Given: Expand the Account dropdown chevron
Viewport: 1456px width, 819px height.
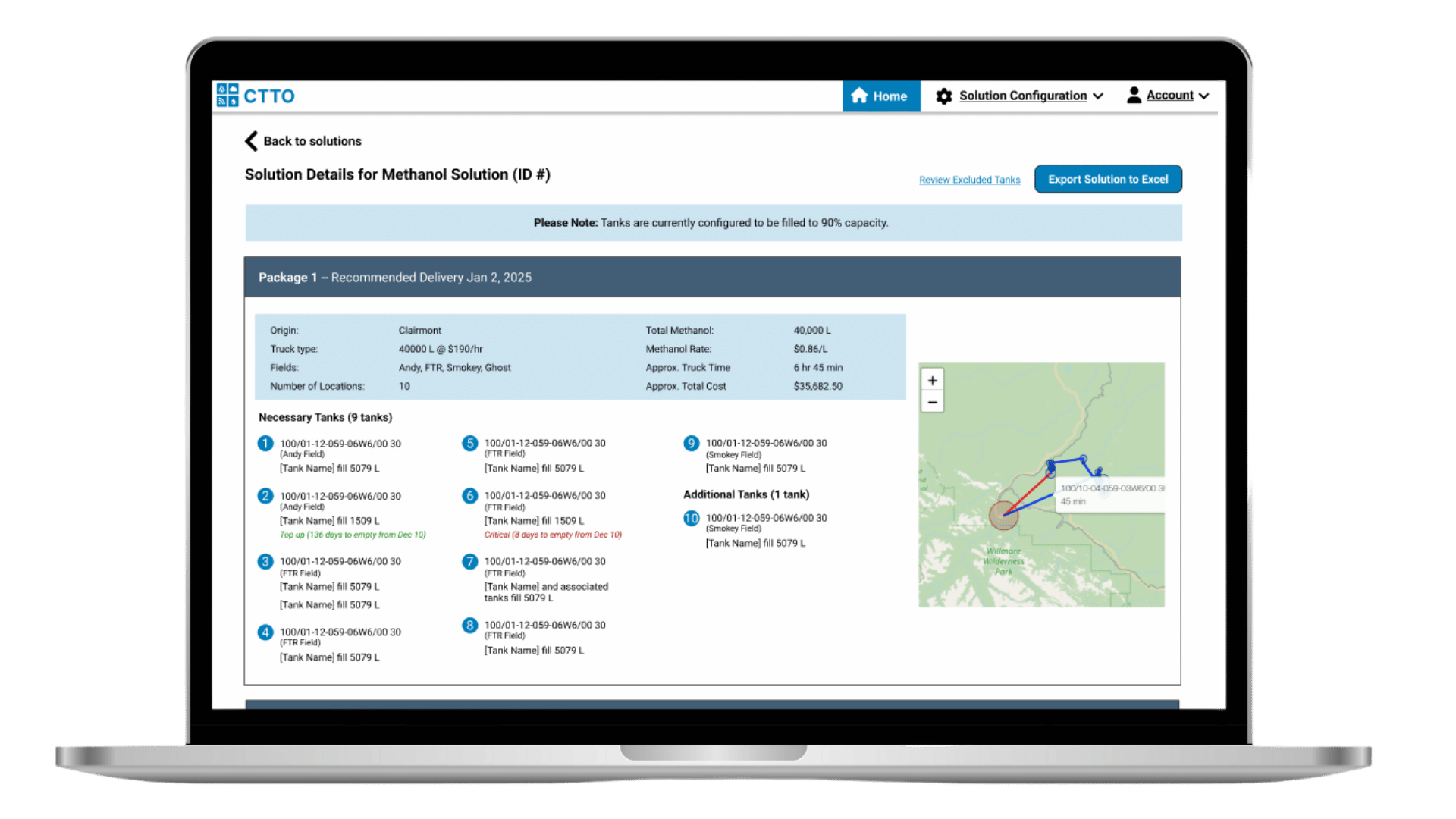Looking at the screenshot, I should [x=1203, y=96].
